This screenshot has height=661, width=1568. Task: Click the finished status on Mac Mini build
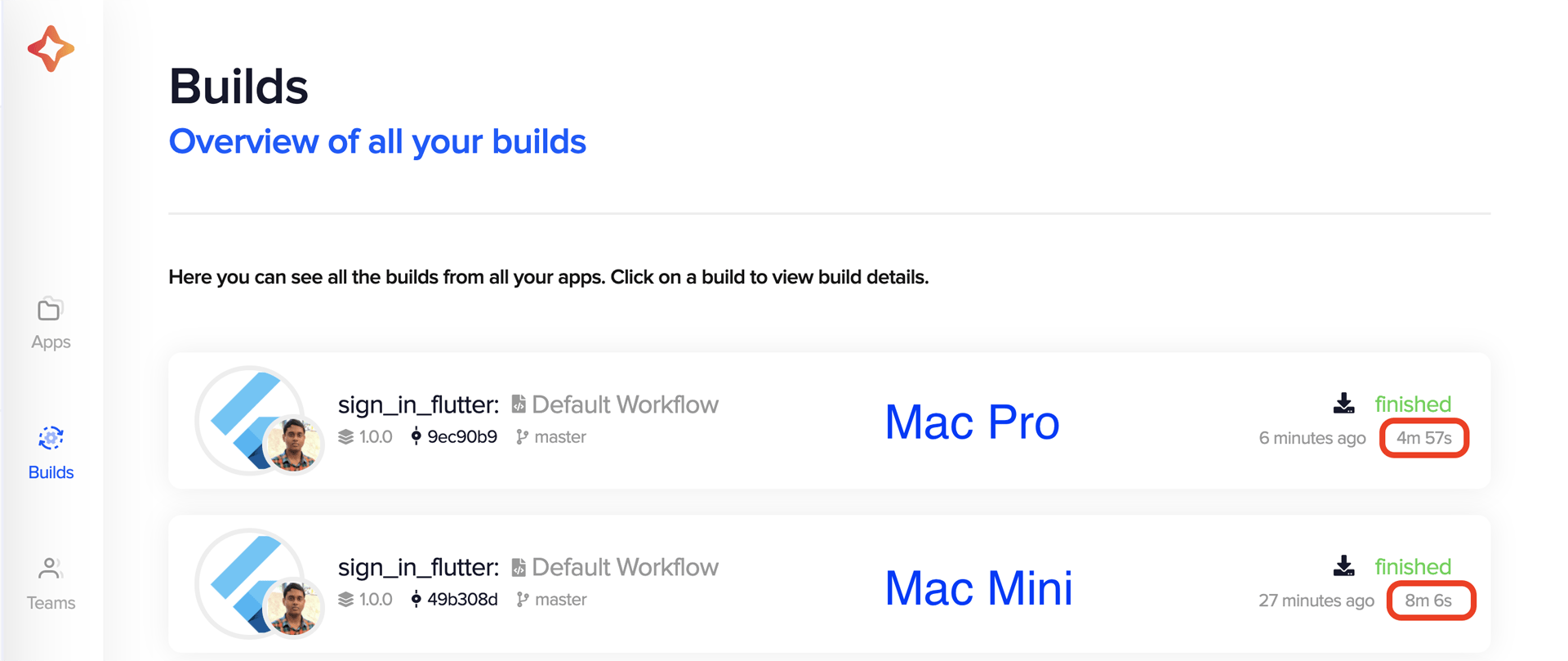coord(1412,566)
